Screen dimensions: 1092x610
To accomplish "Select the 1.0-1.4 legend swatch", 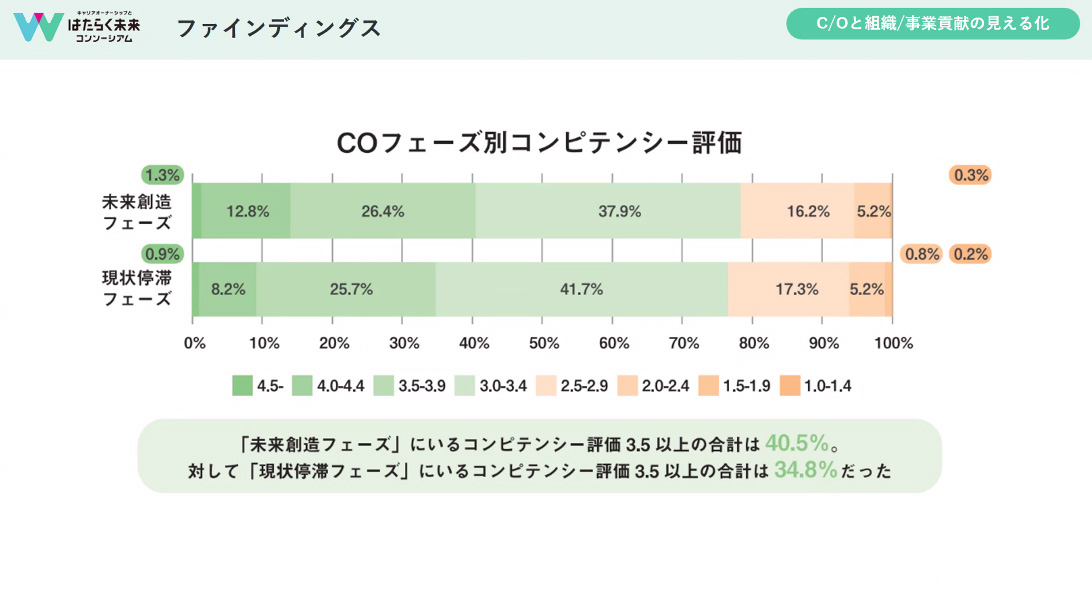I will click(x=790, y=385).
